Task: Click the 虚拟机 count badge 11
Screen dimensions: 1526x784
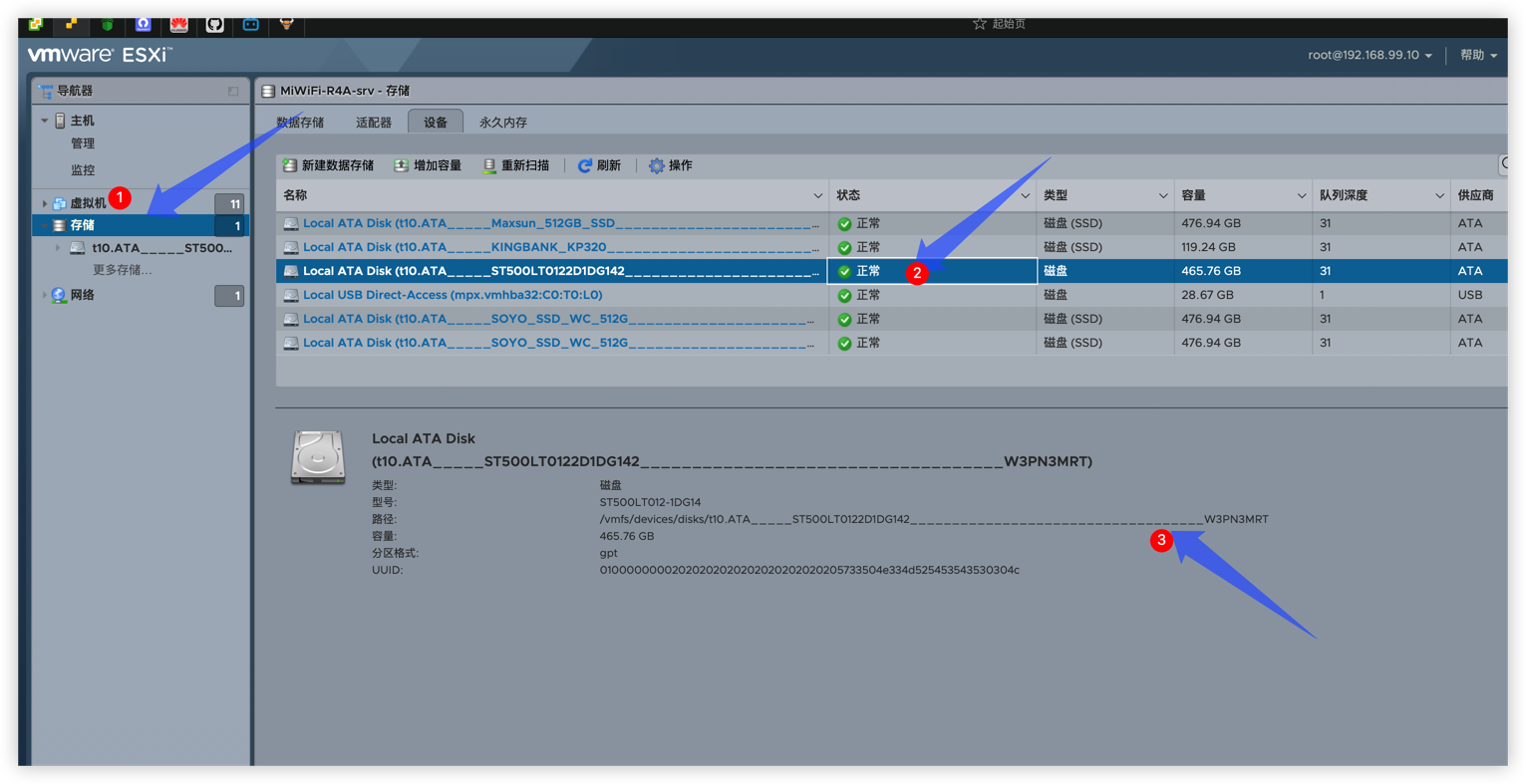Action: (229, 204)
